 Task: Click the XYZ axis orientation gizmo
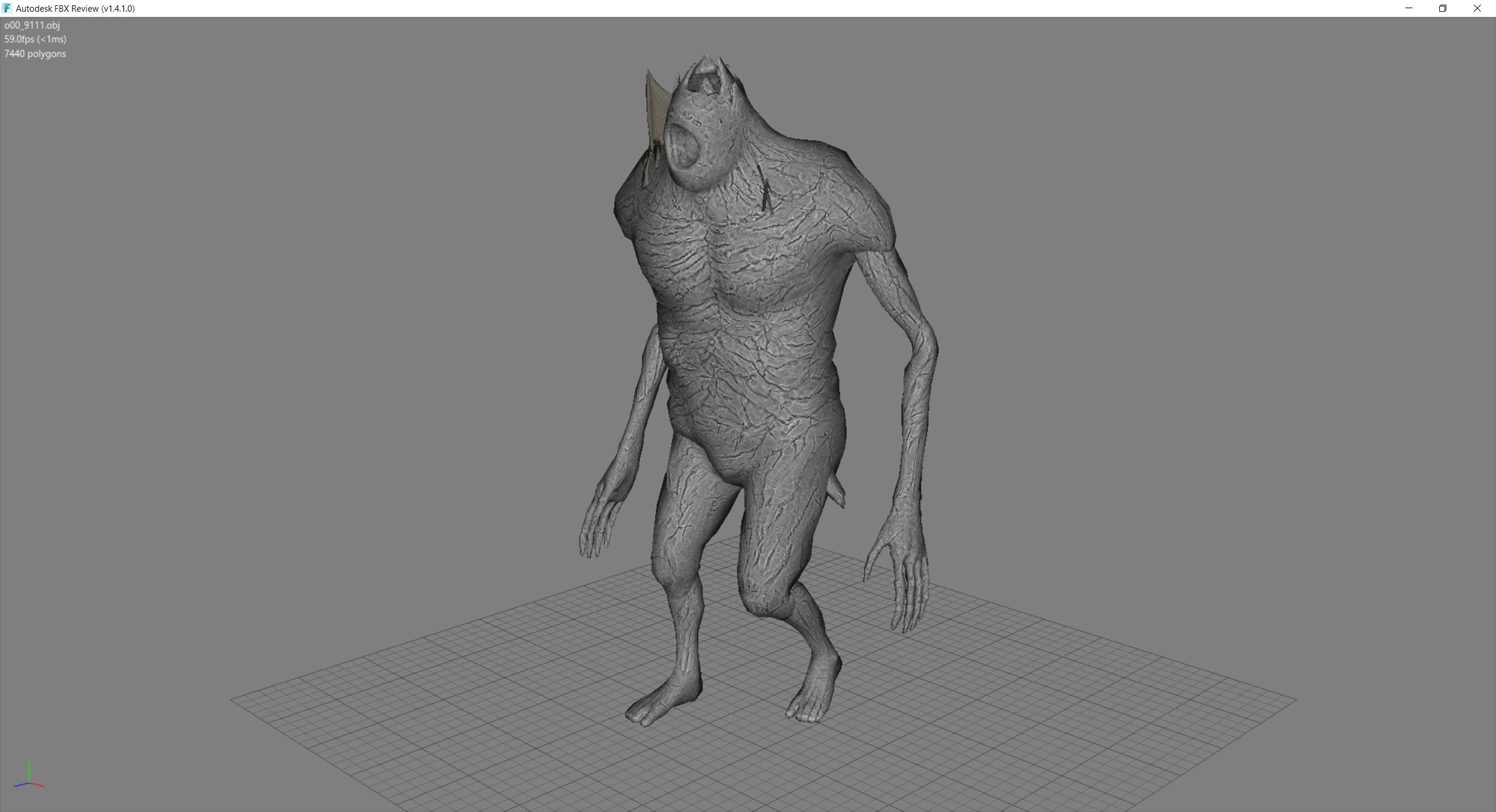29,775
